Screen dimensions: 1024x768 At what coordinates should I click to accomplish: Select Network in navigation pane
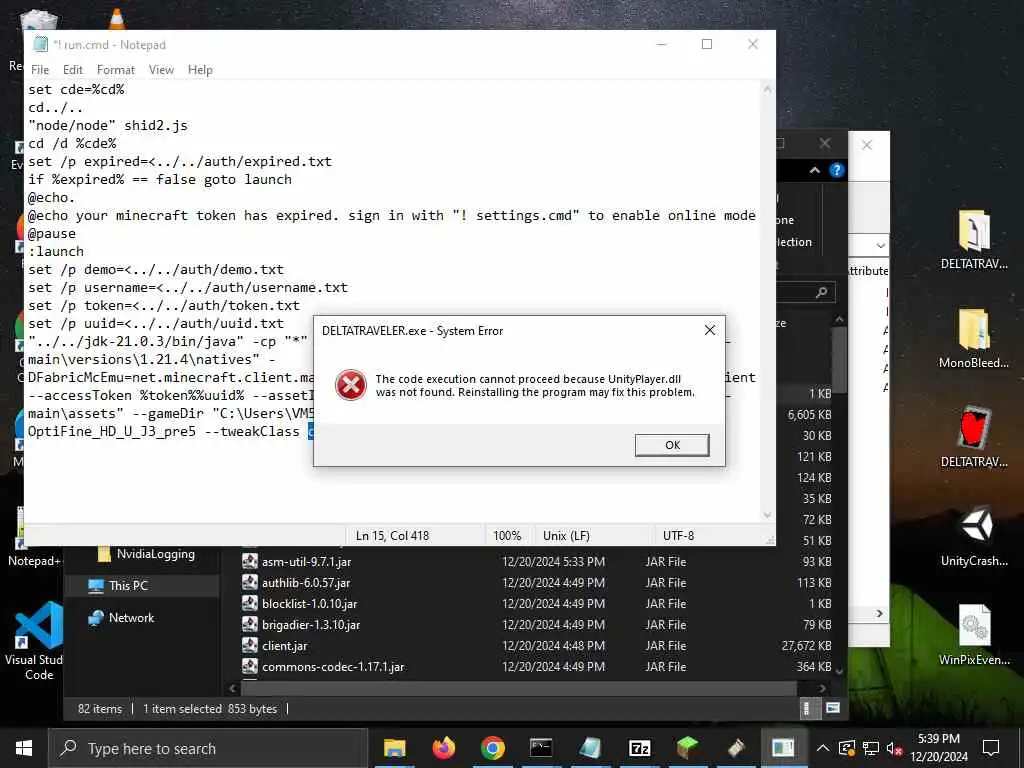131,617
